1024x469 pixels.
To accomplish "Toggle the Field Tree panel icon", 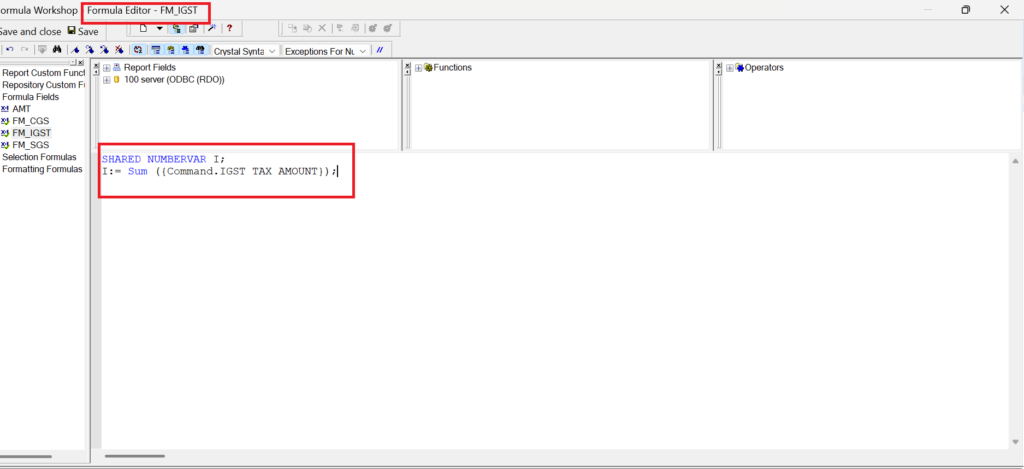I will tap(156, 49).
